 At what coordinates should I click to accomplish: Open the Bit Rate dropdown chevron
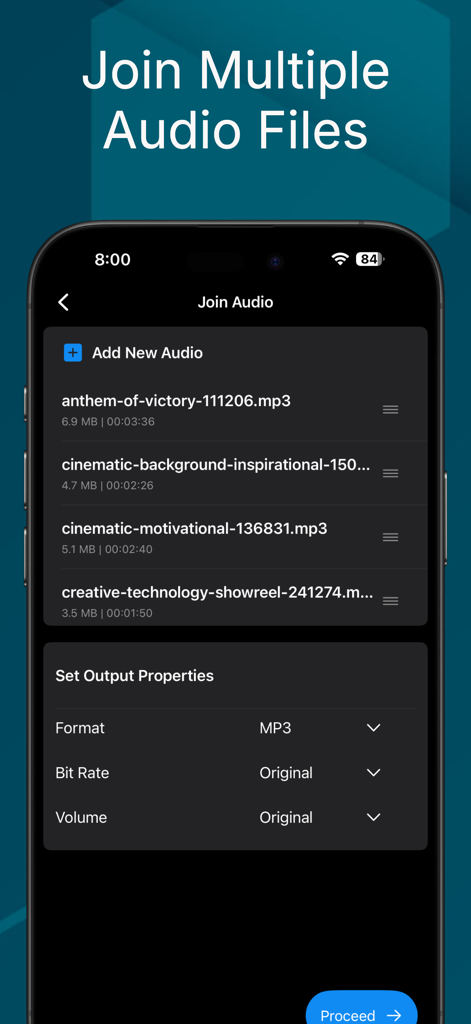point(374,773)
